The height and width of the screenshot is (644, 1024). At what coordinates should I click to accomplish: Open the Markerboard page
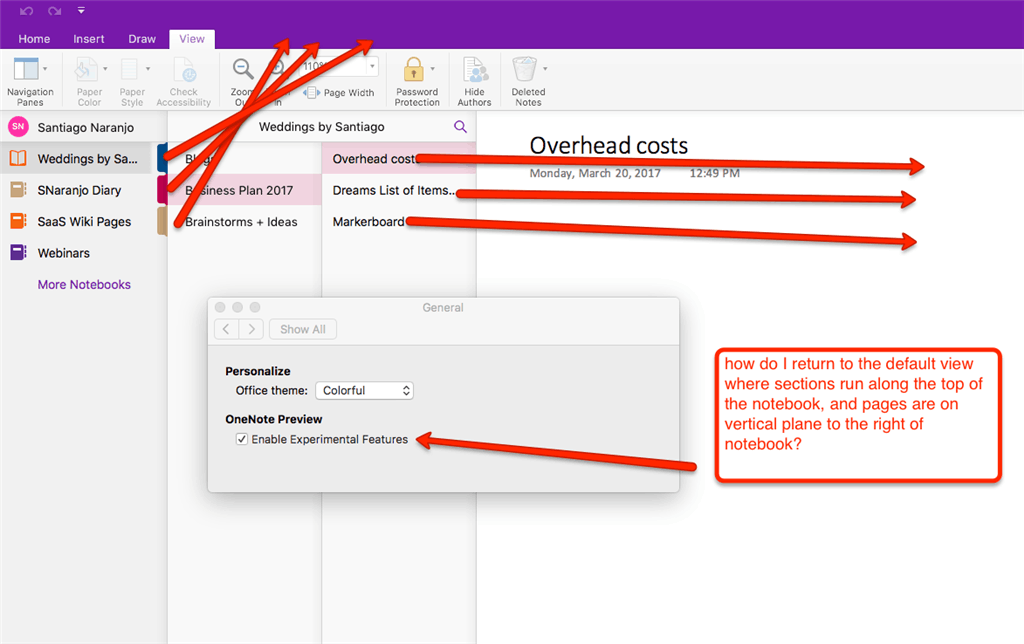[399, 221]
